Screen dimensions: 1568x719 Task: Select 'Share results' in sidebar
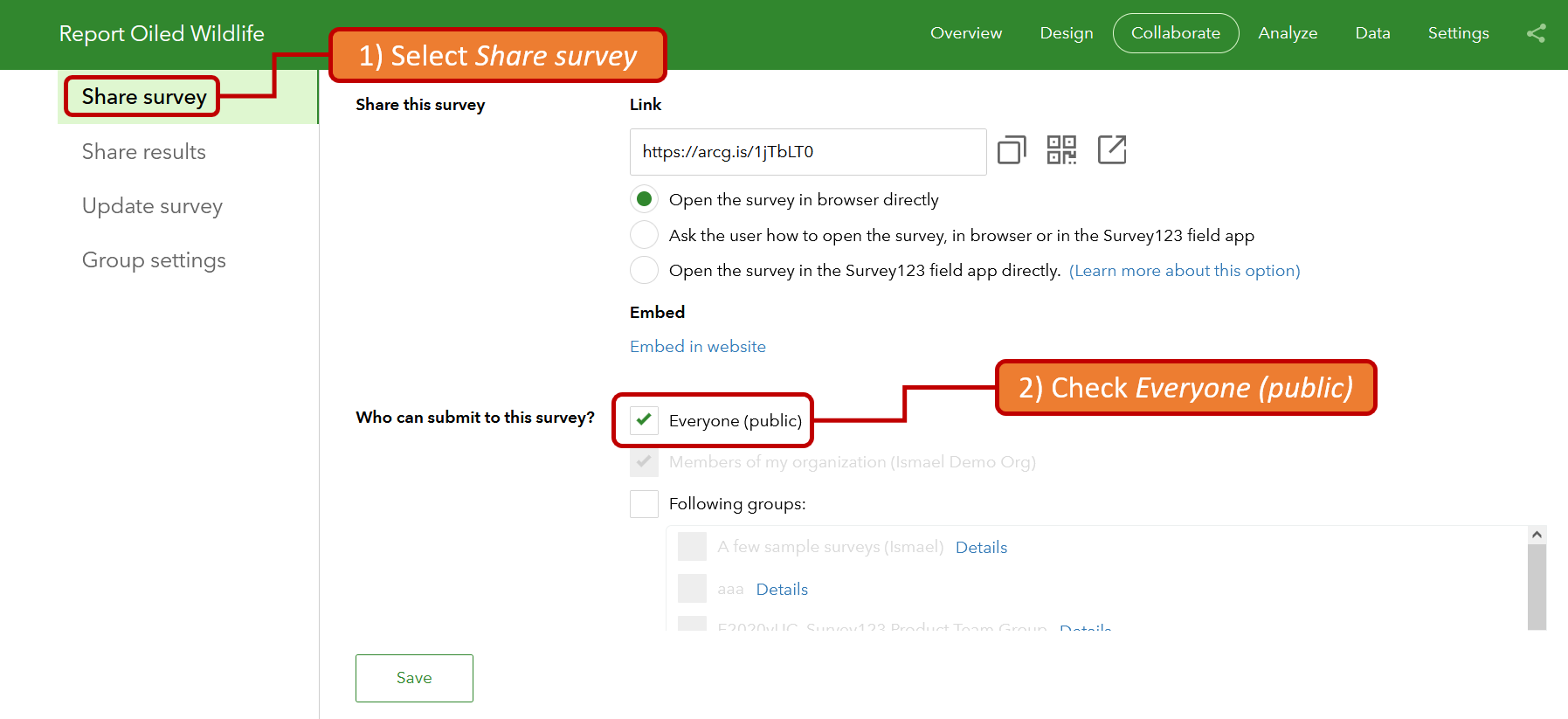click(x=144, y=152)
